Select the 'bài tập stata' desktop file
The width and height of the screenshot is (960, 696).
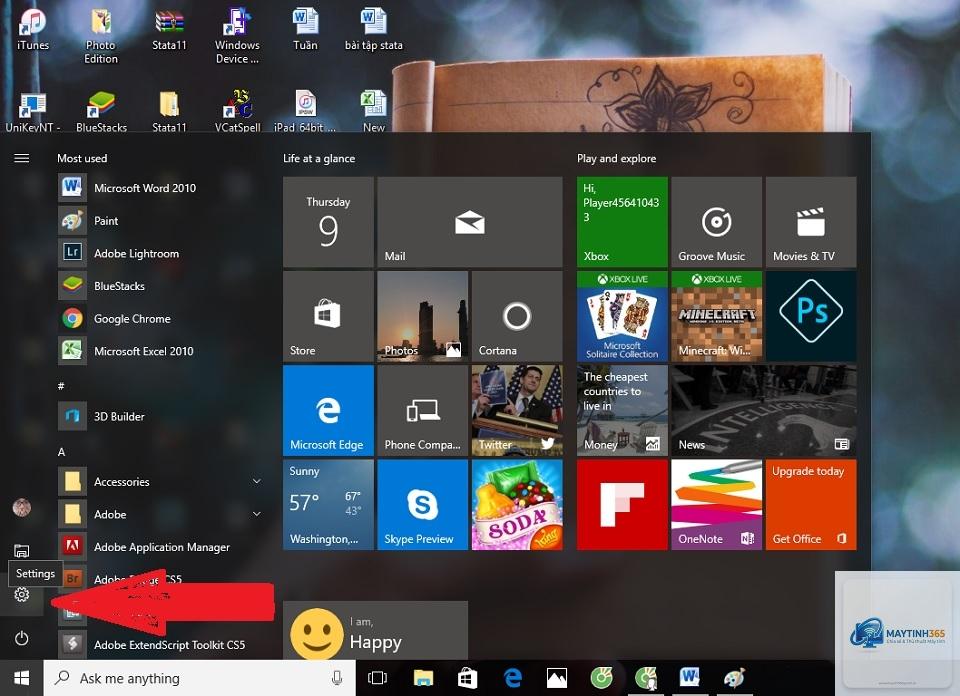click(373, 29)
